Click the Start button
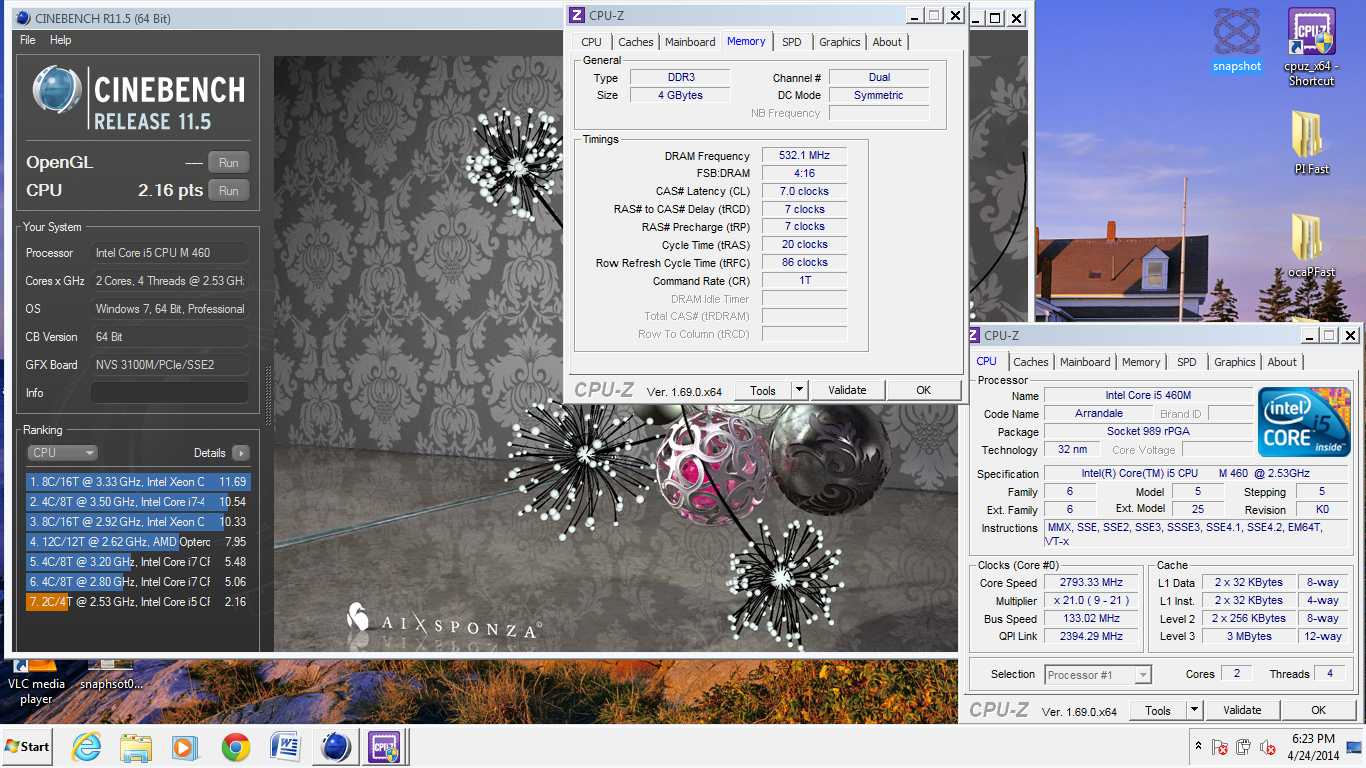1366x768 pixels. click(x=28, y=746)
